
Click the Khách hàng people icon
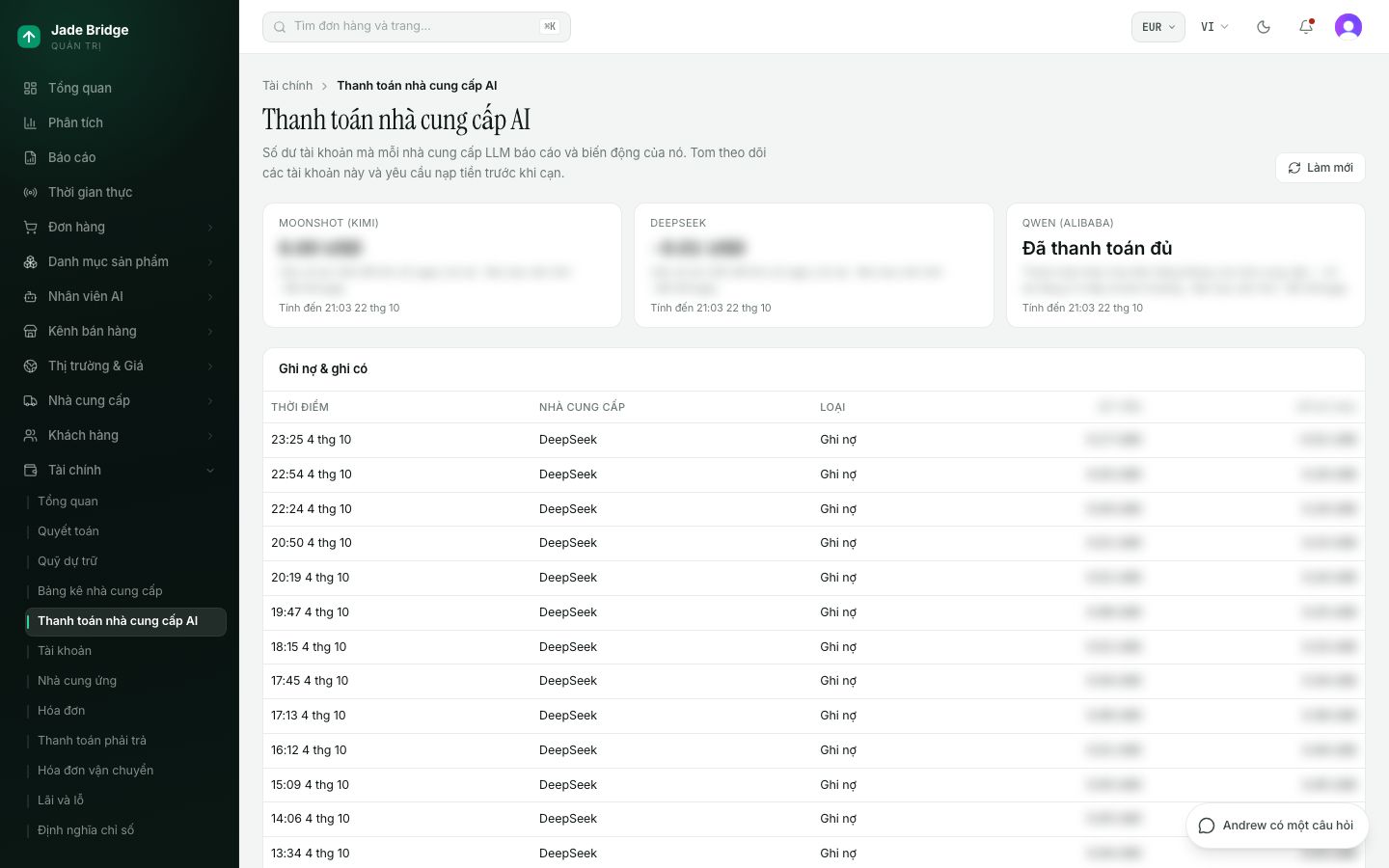(30, 435)
